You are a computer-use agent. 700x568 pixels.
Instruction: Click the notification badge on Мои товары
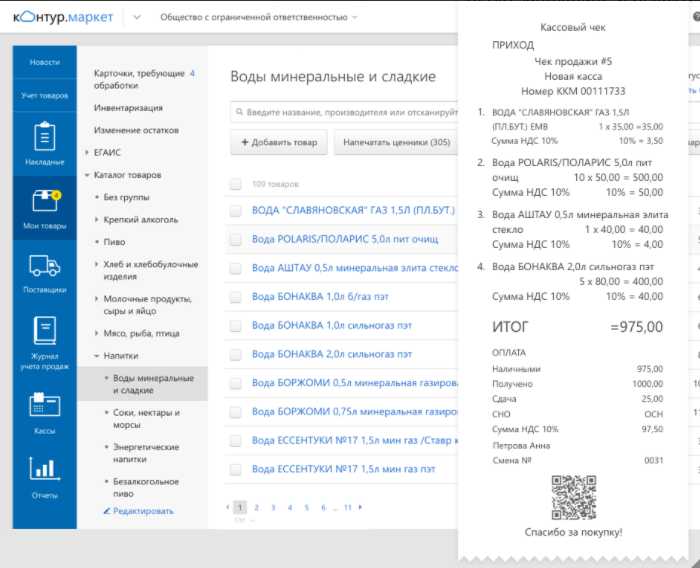tap(56, 195)
